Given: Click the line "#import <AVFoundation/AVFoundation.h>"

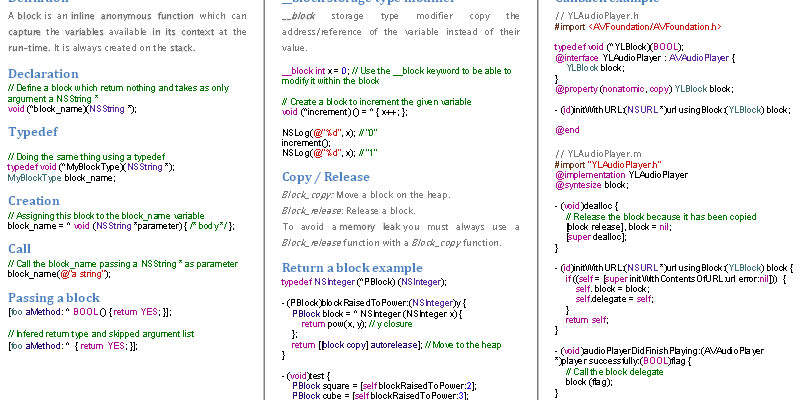Looking at the screenshot, I should tap(638, 26).
